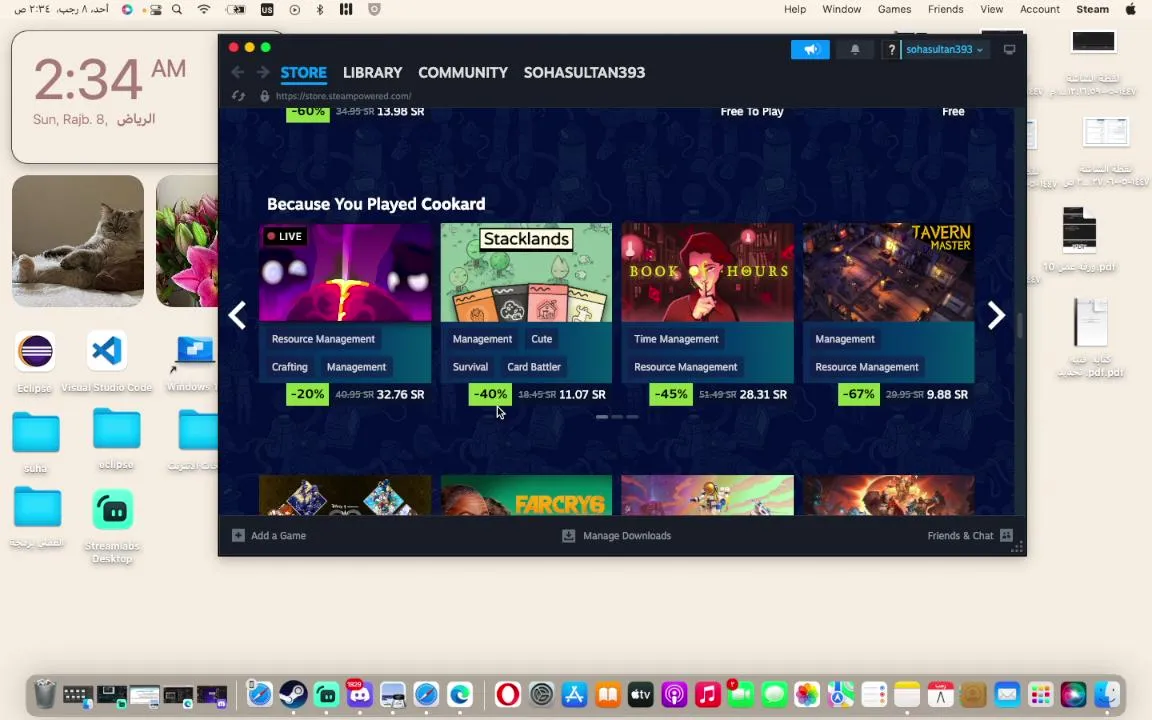This screenshot has width=1152, height=720.
Task: Open Eclipse desktop shortcut
Action: [x=35, y=351]
